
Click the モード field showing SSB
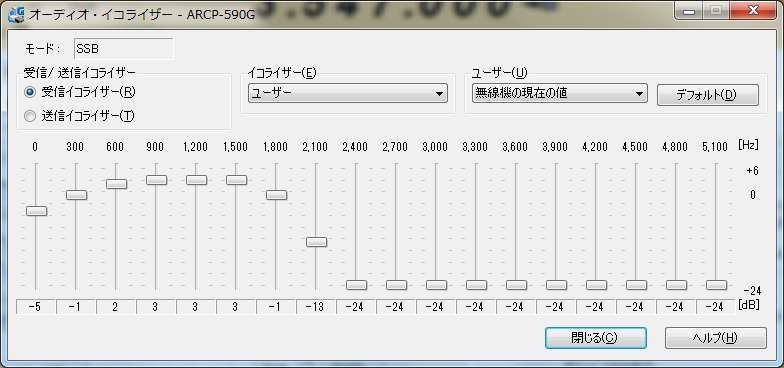124,49
